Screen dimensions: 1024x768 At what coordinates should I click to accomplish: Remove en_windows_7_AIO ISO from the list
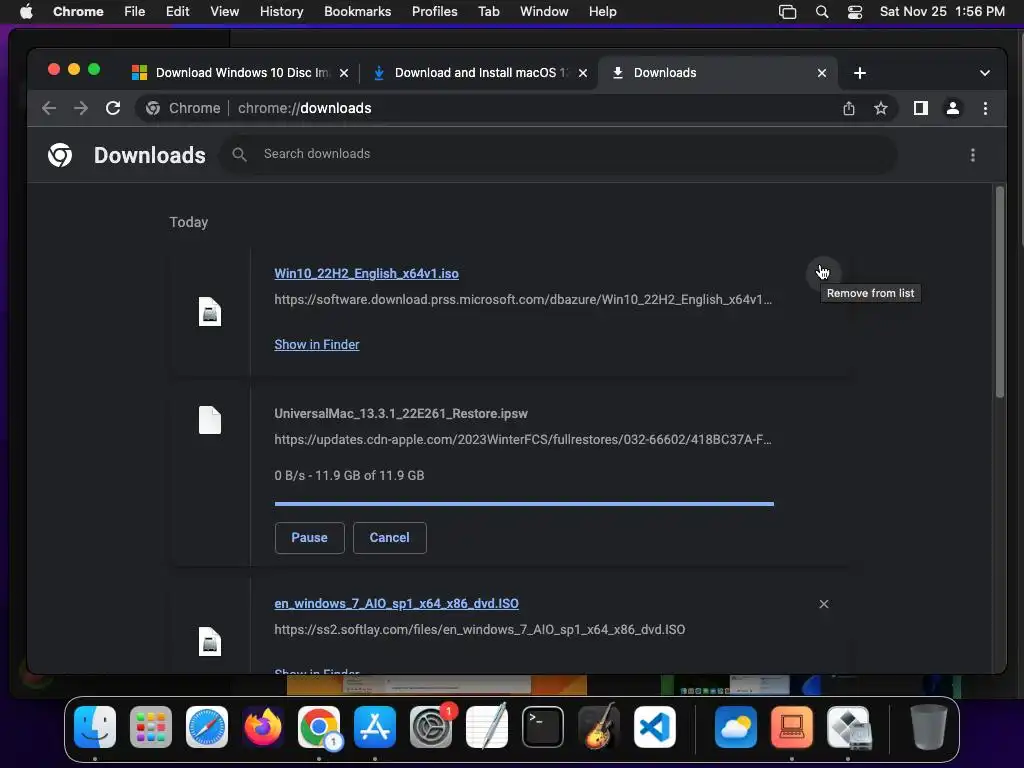point(824,604)
